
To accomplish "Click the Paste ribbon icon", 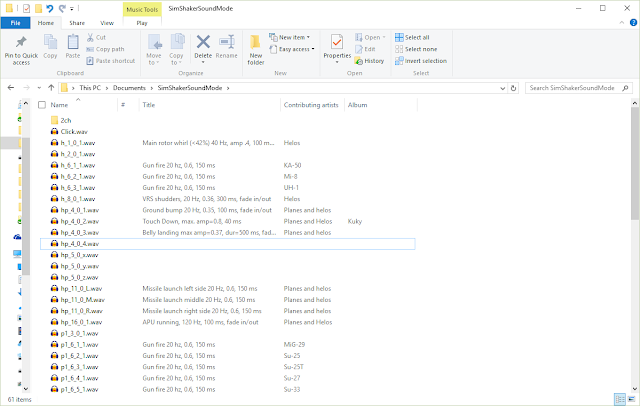I will pyautogui.click(x=73, y=42).
